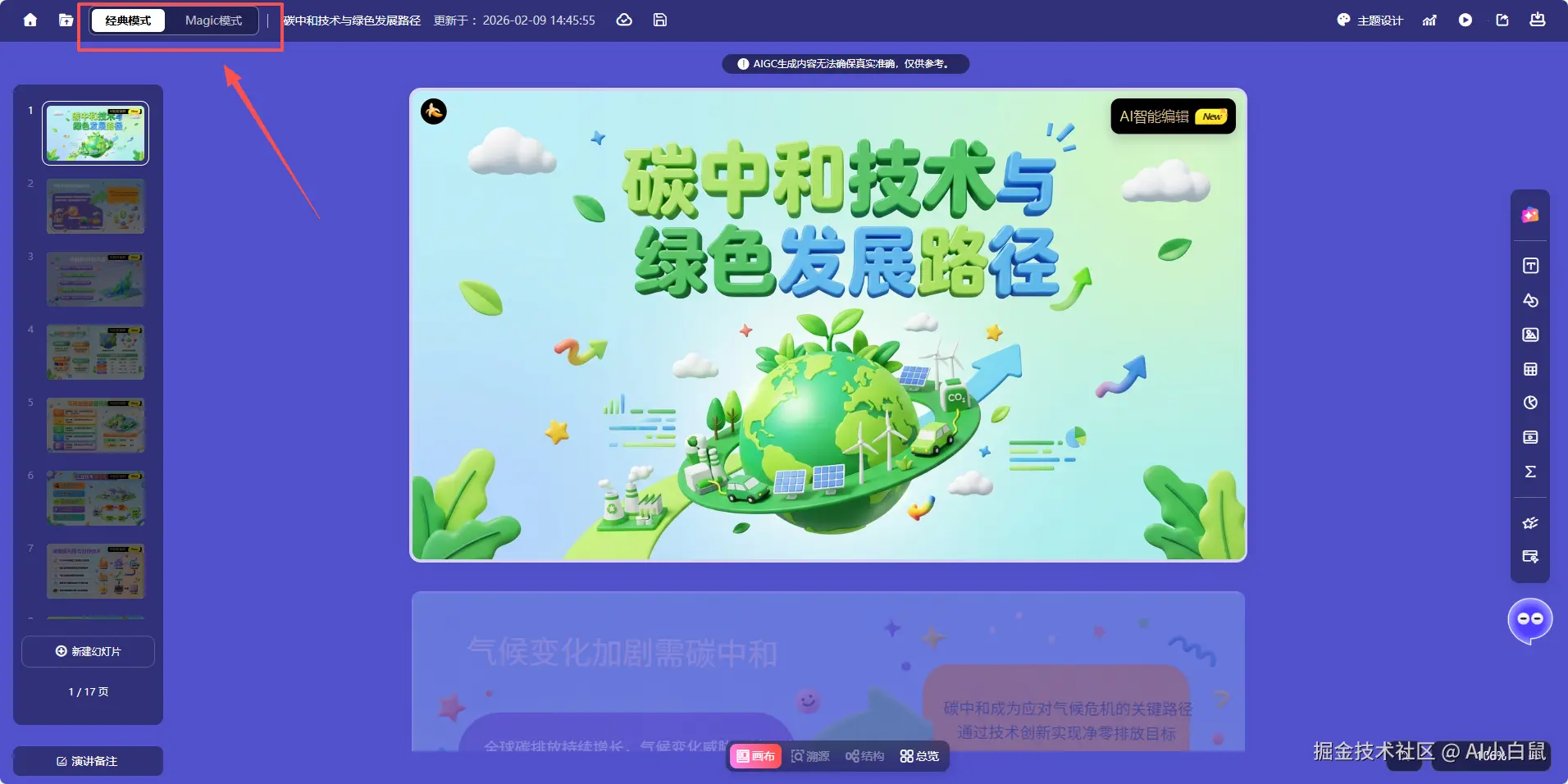Open the interaction settings icon in right toolbar

(1530, 557)
